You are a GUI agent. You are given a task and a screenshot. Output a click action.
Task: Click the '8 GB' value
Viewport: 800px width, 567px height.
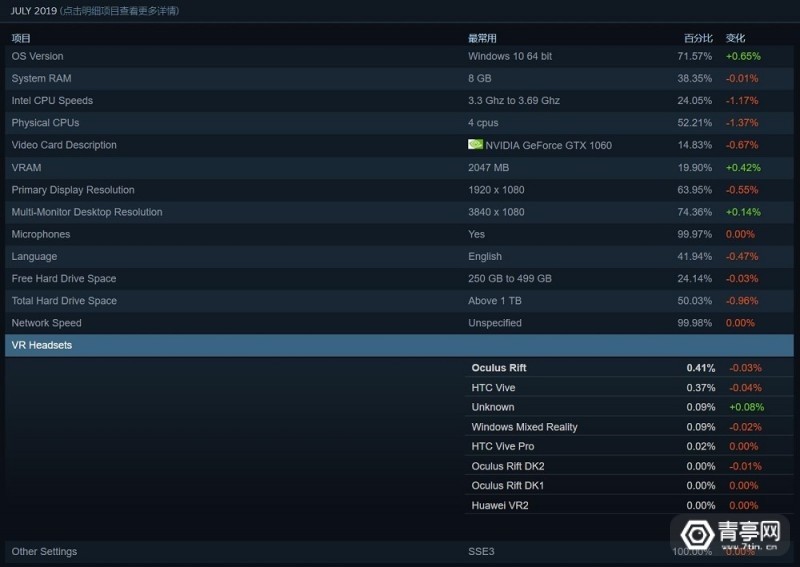coord(480,79)
